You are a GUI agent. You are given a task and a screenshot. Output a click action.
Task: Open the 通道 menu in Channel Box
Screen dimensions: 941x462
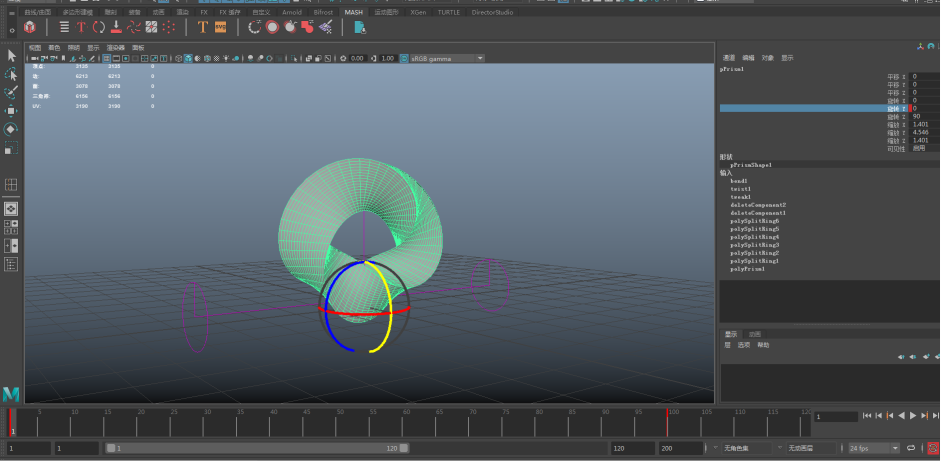[x=729, y=58]
